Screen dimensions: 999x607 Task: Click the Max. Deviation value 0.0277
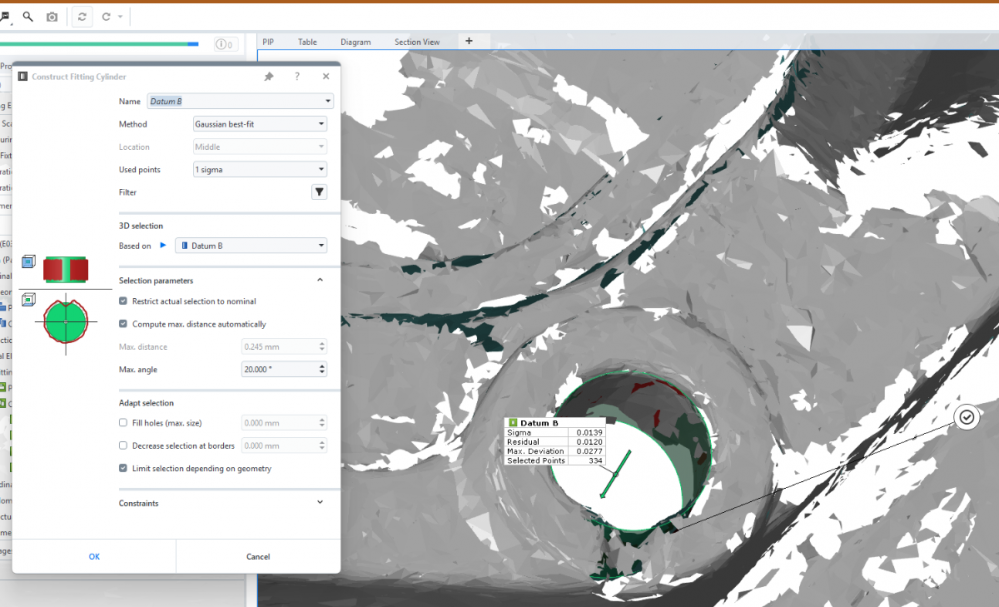click(x=589, y=451)
